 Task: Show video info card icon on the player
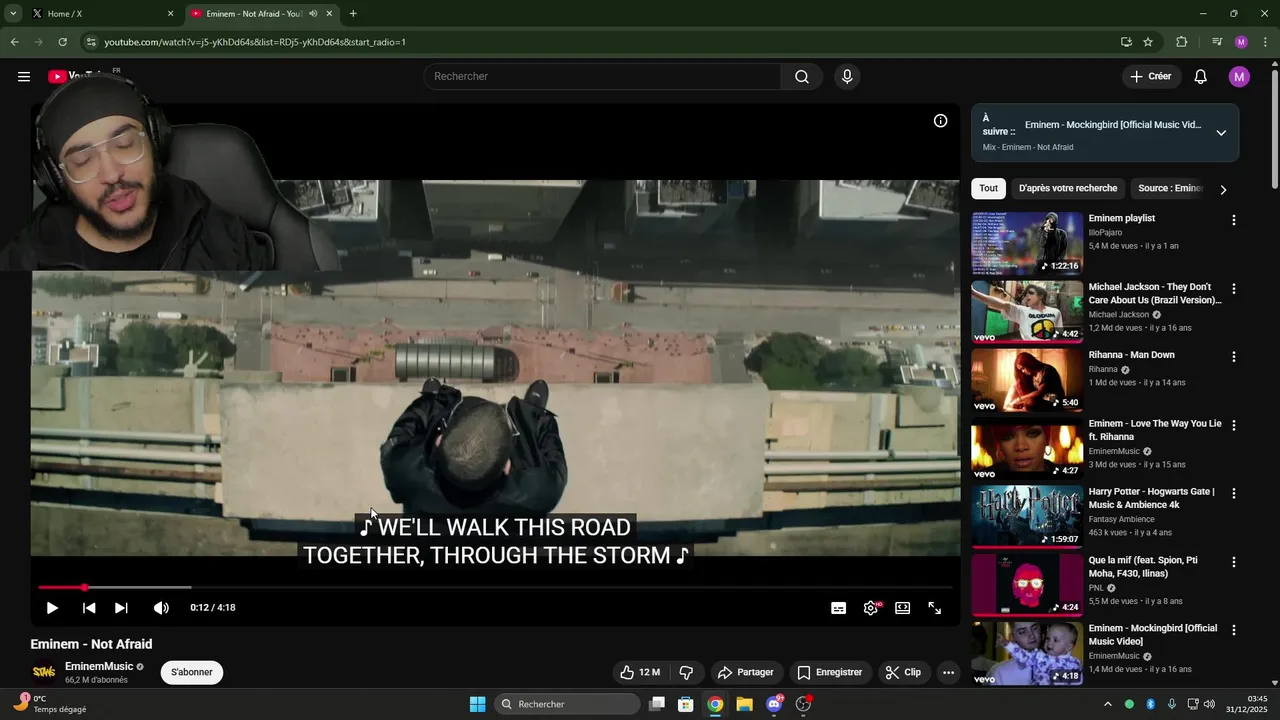(x=940, y=121)
